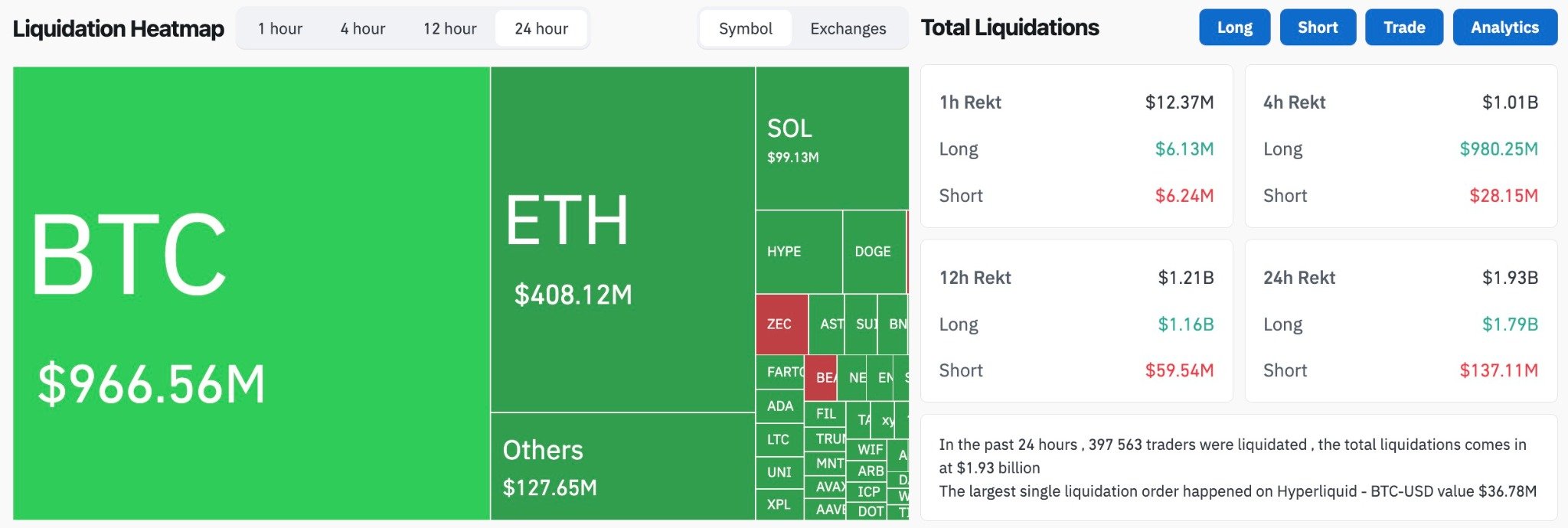Toggle heatmap view to Exchanges

click(x=848, y=29)
